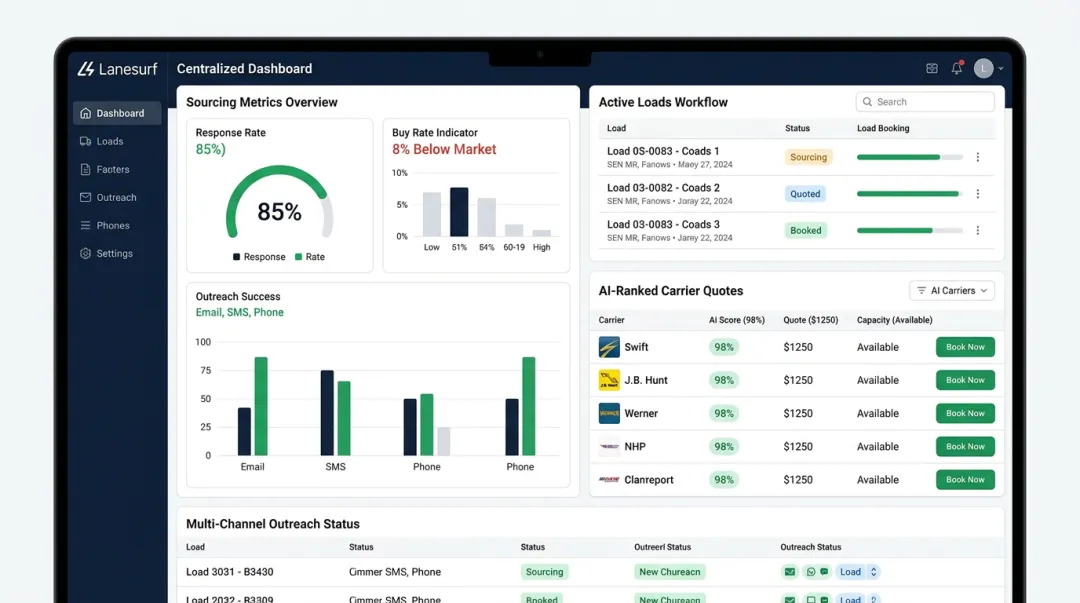Select Load 3031 - B3430 row
Viewport: 1080px width, 603px height.
pyautogui.click(x=590, y=572)
